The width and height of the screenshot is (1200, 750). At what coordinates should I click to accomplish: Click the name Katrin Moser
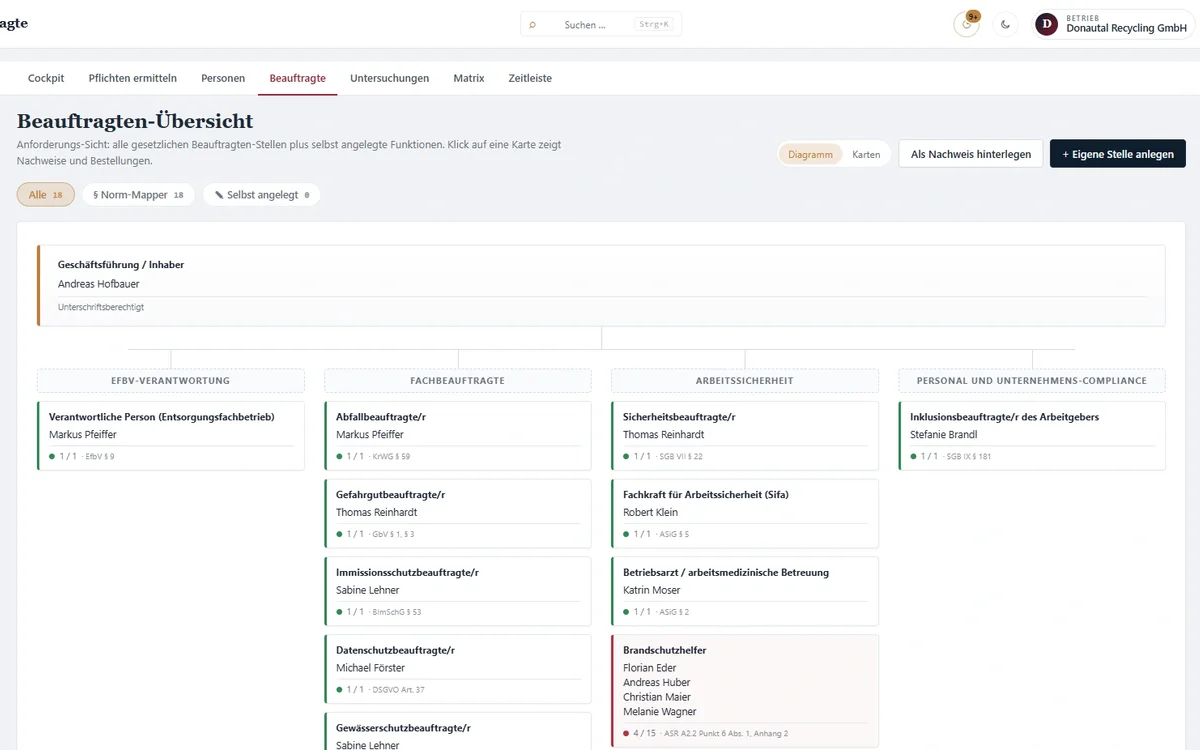pos(651,590)
